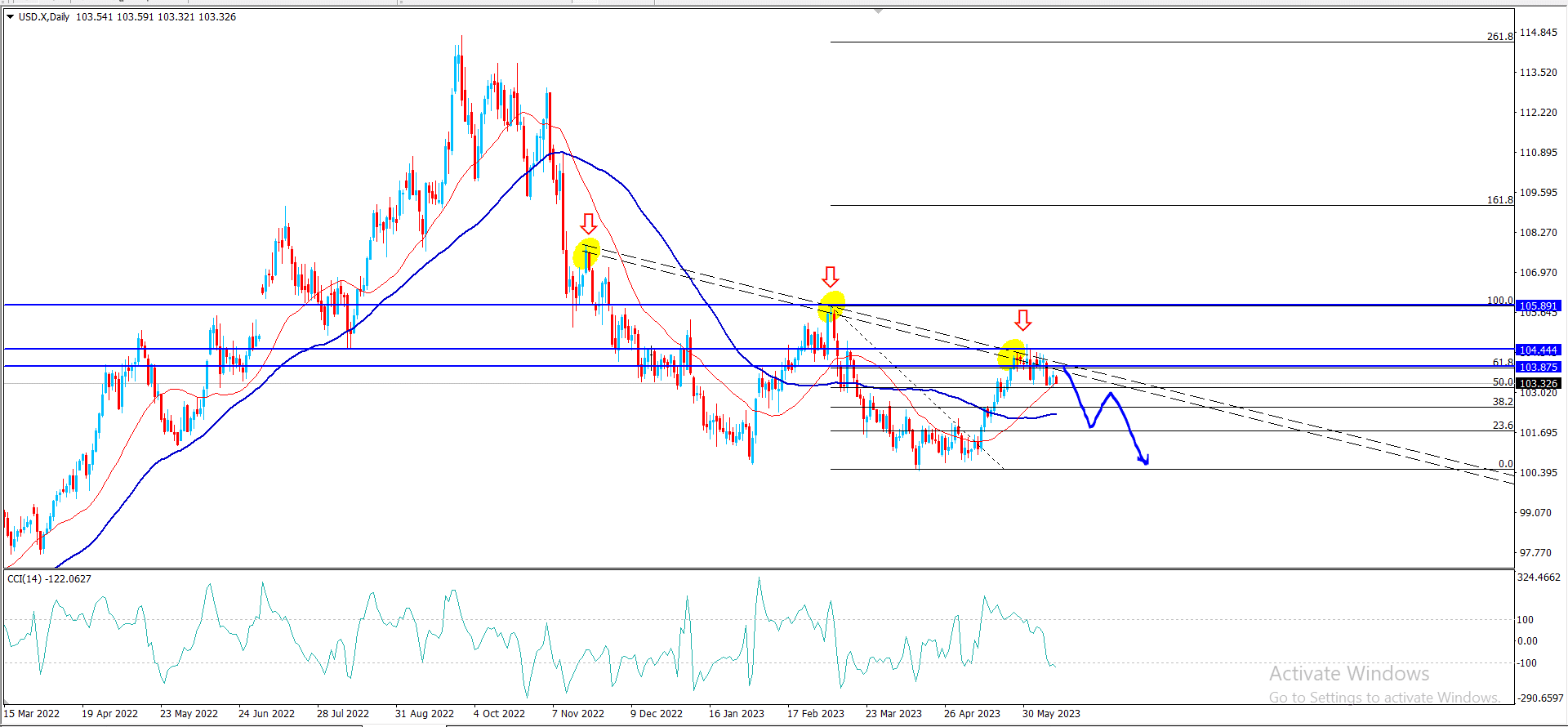Click the CCI(14) indicator label

coord(24,578)
